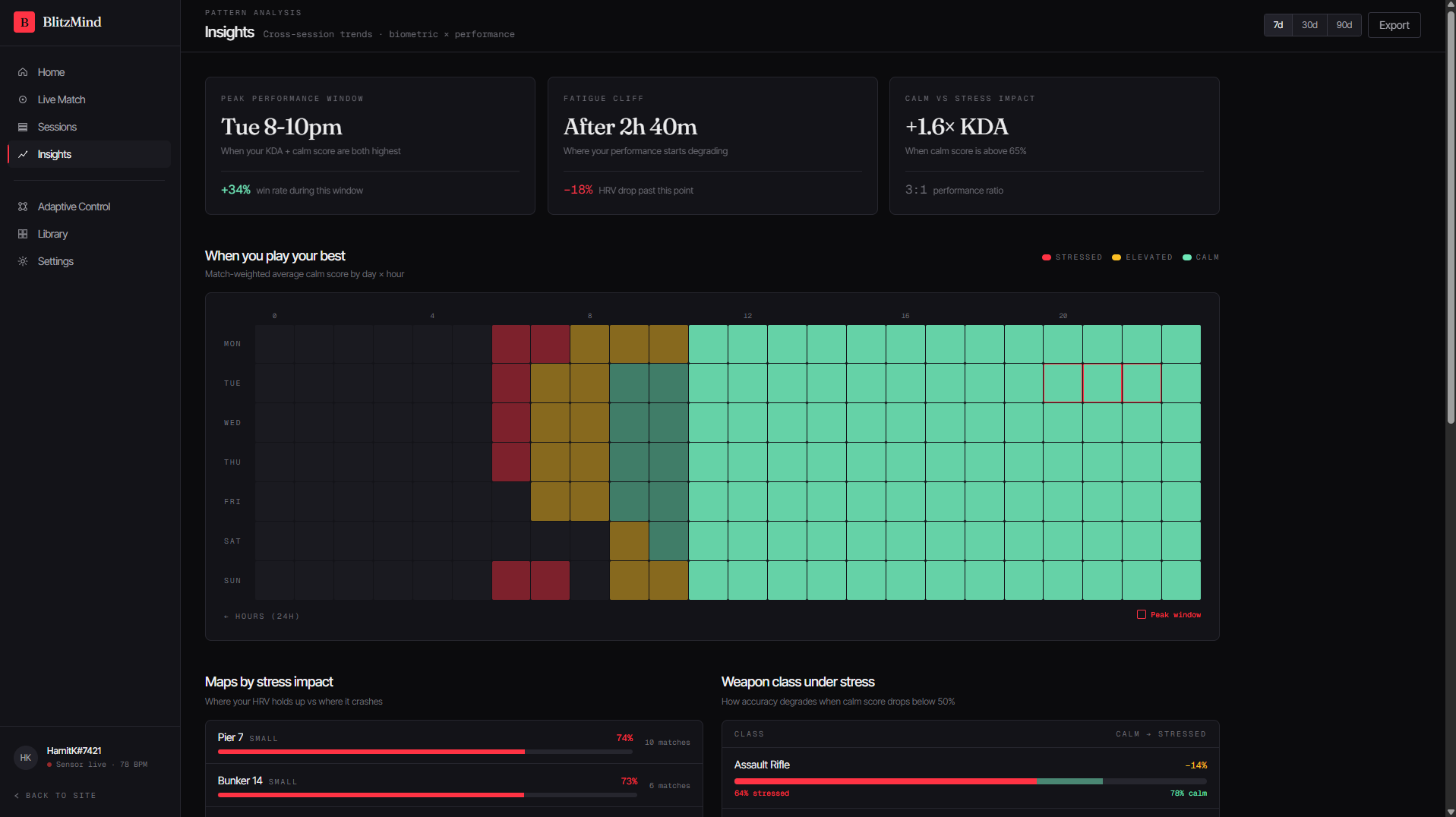Click the BlitzMind red logo icon
The width and height of the screenshot is (1456, 817).
point(24,22)
